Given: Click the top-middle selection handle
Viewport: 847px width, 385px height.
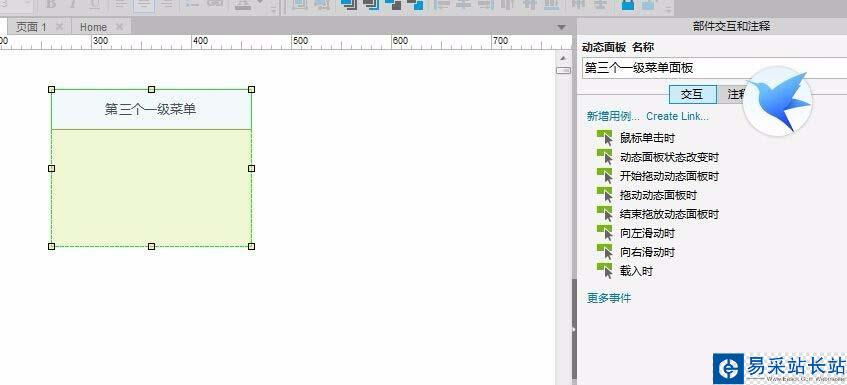Looking at the screenshot, I should [x=151, y=90].
